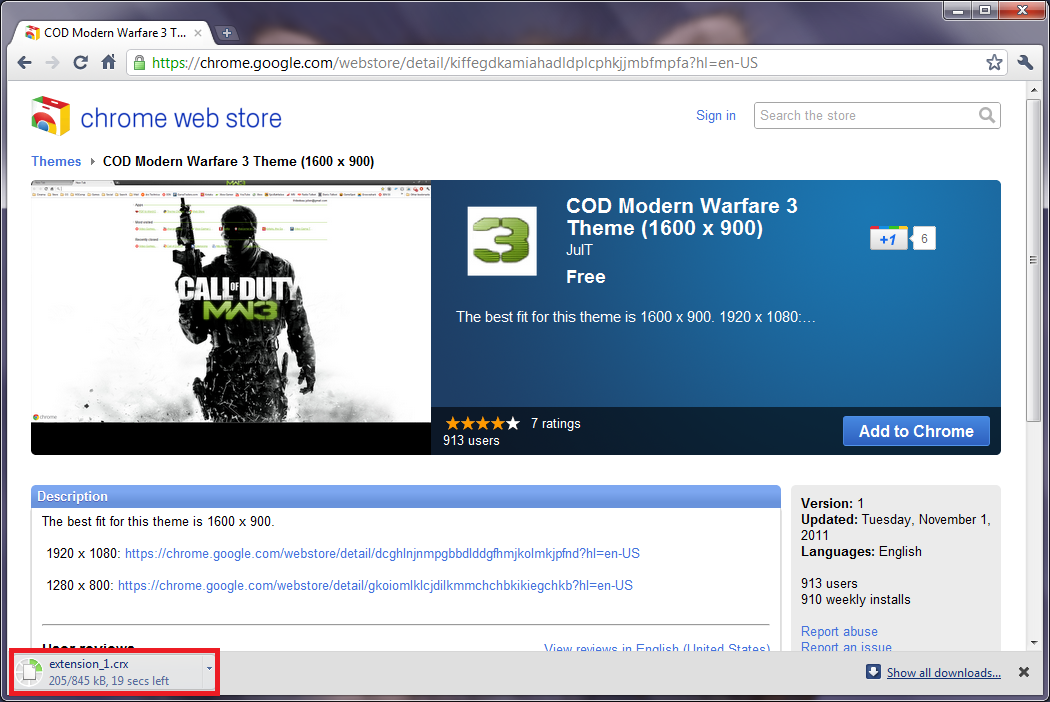
Task: Click the author name JulT
Action: pyautogui.click(x=579, y=250)
